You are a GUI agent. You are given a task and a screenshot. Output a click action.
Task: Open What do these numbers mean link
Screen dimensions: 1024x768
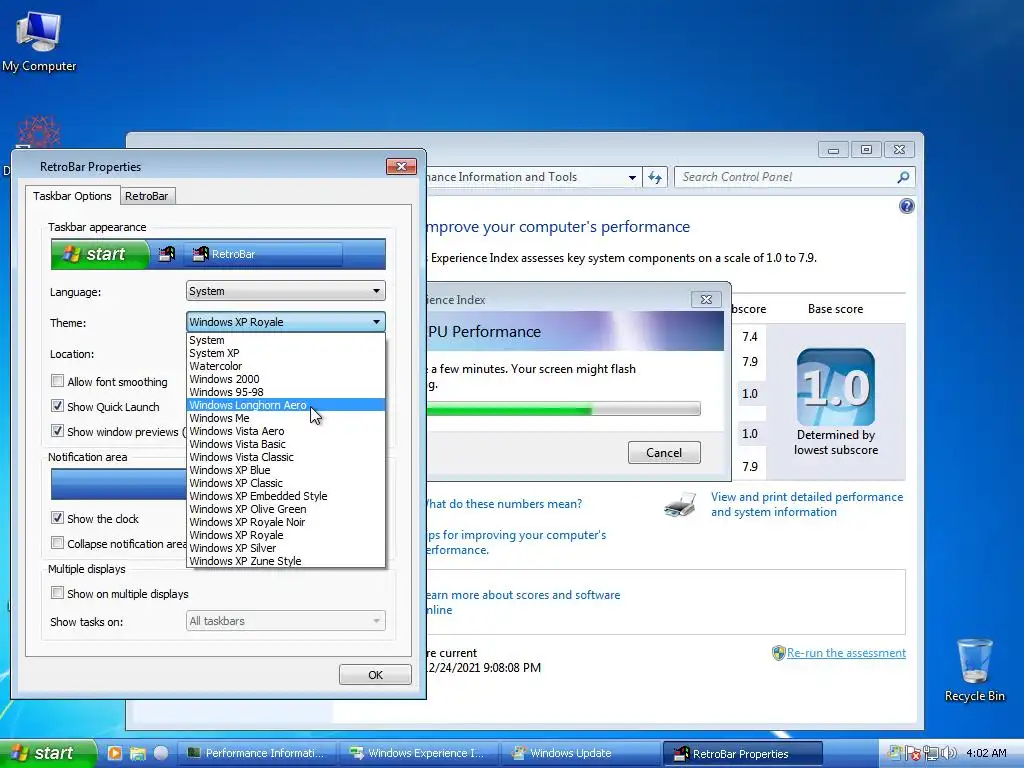pos(502,504)
